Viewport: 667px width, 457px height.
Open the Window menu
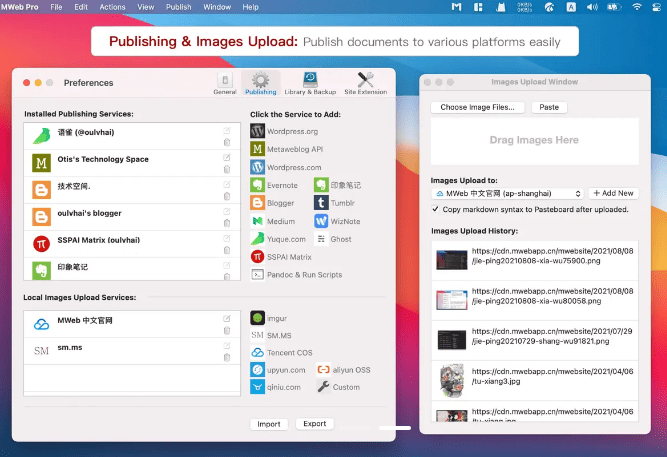pos(217,7)
